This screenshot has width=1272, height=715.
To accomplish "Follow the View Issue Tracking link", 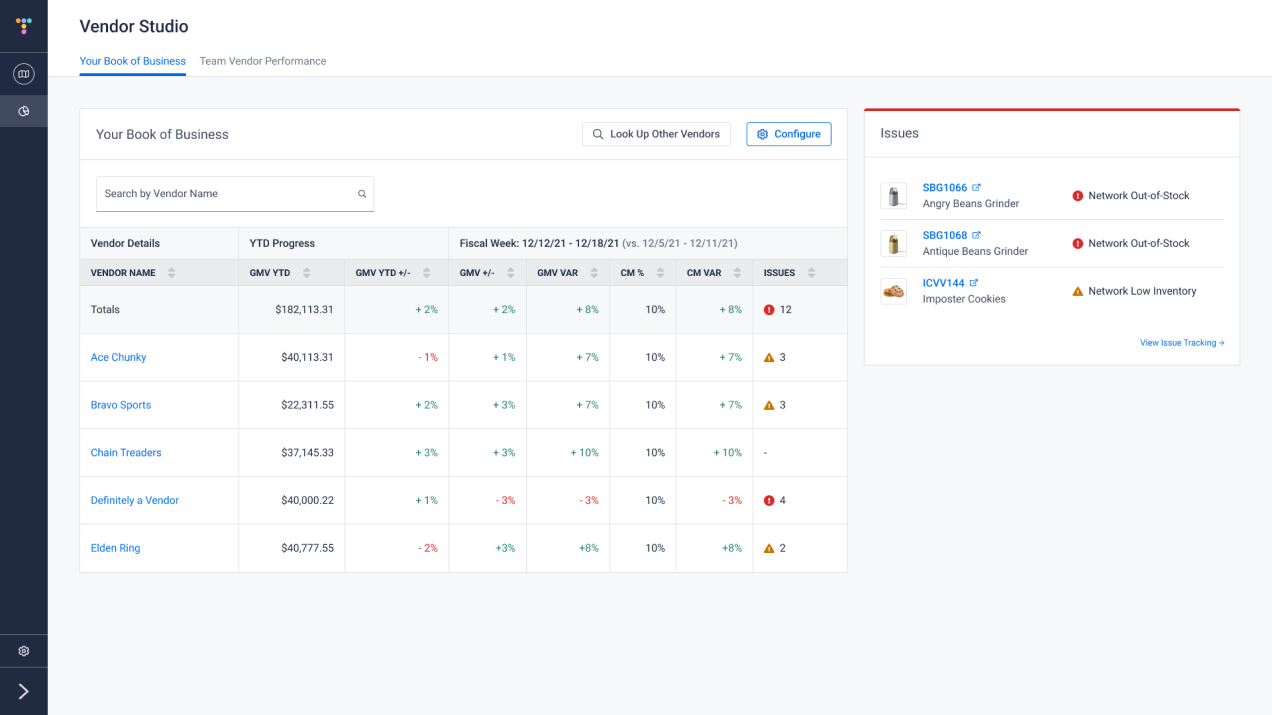I will (x=1180, y=342).
